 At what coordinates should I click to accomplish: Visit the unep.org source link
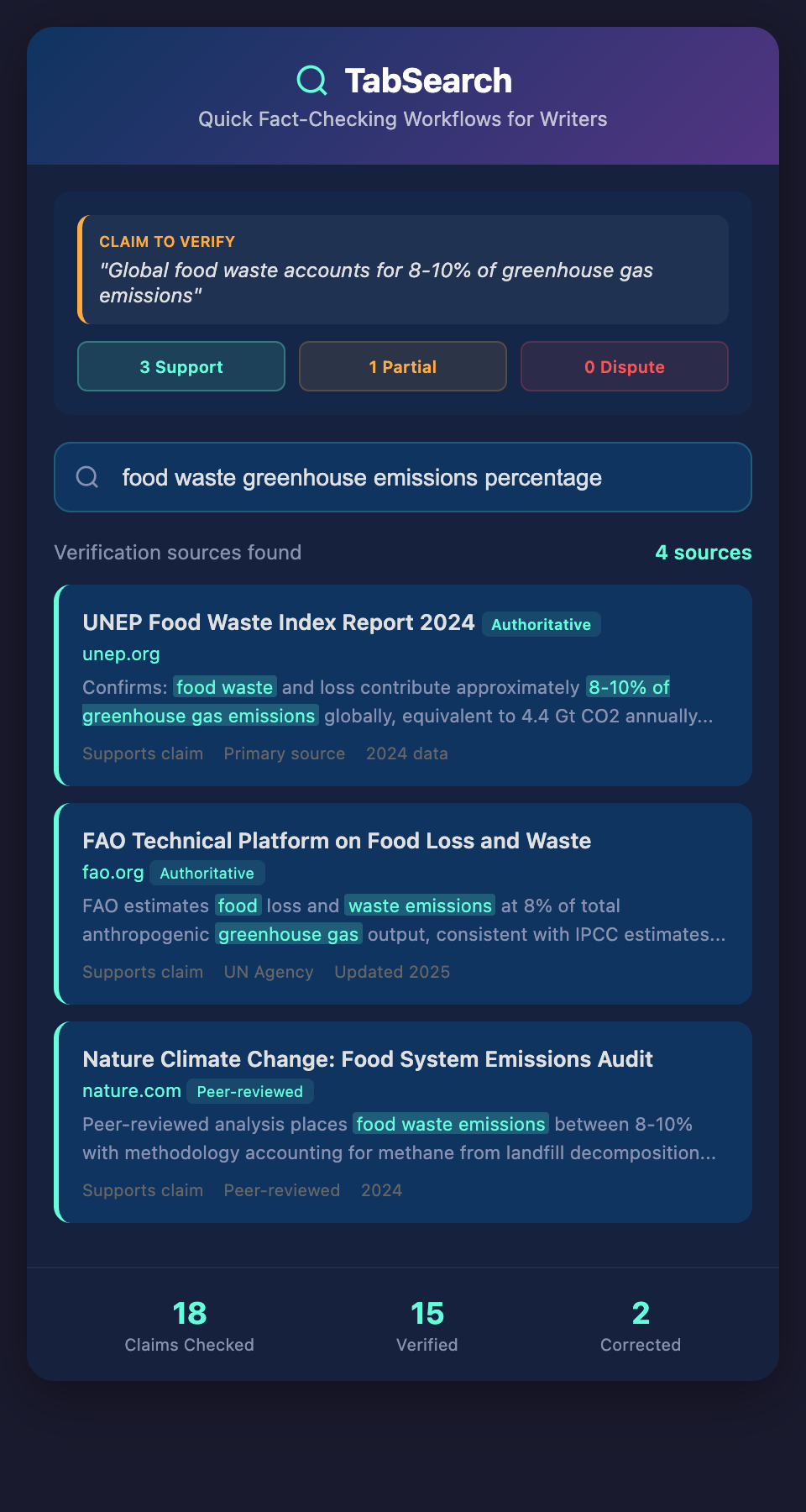point(121,654)
